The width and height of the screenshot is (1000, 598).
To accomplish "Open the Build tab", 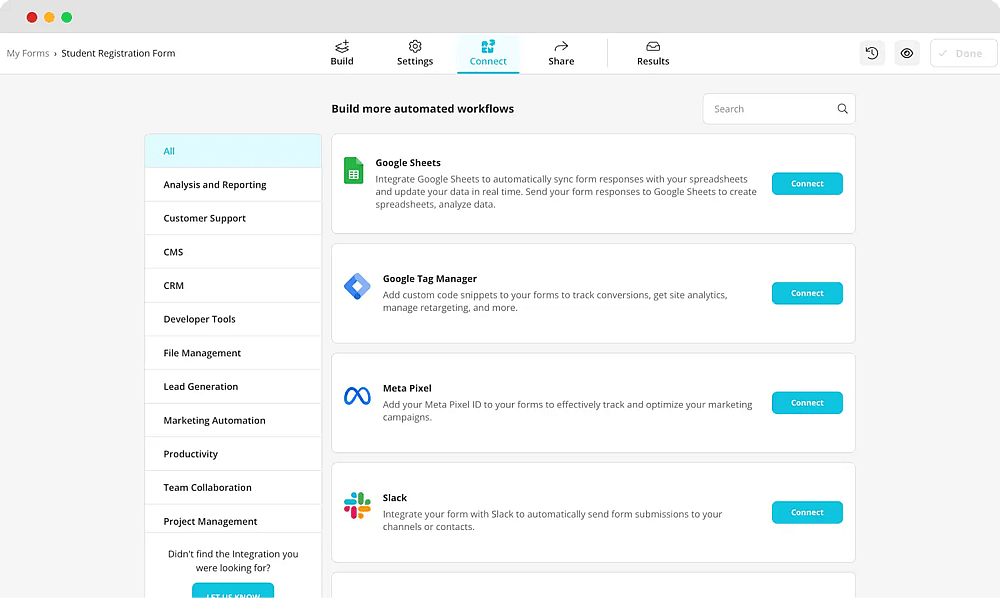I will pyautogui.click(x=342, y=54).
